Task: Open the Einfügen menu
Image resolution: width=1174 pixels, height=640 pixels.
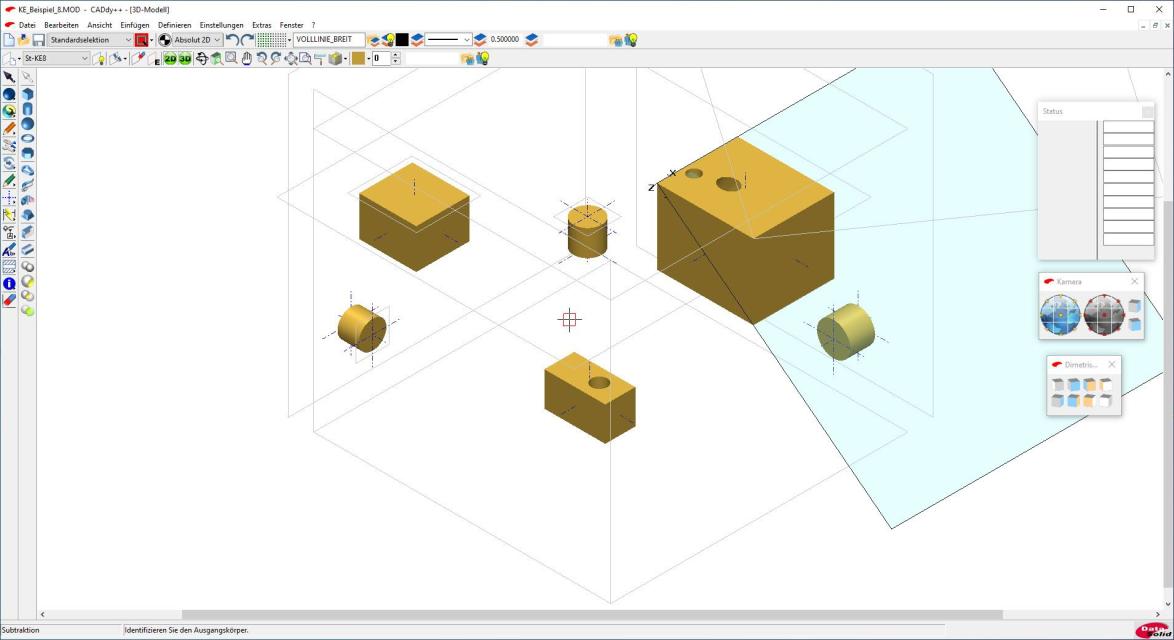Action: 134,25
